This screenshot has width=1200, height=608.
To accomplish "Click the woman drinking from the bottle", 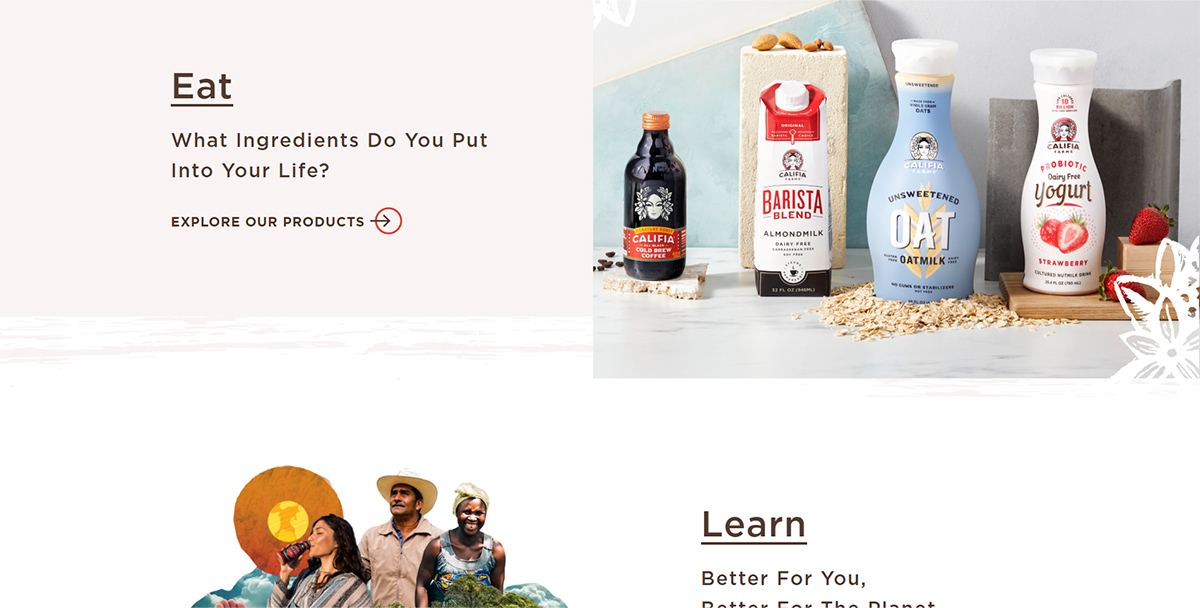I will [322, 562].
